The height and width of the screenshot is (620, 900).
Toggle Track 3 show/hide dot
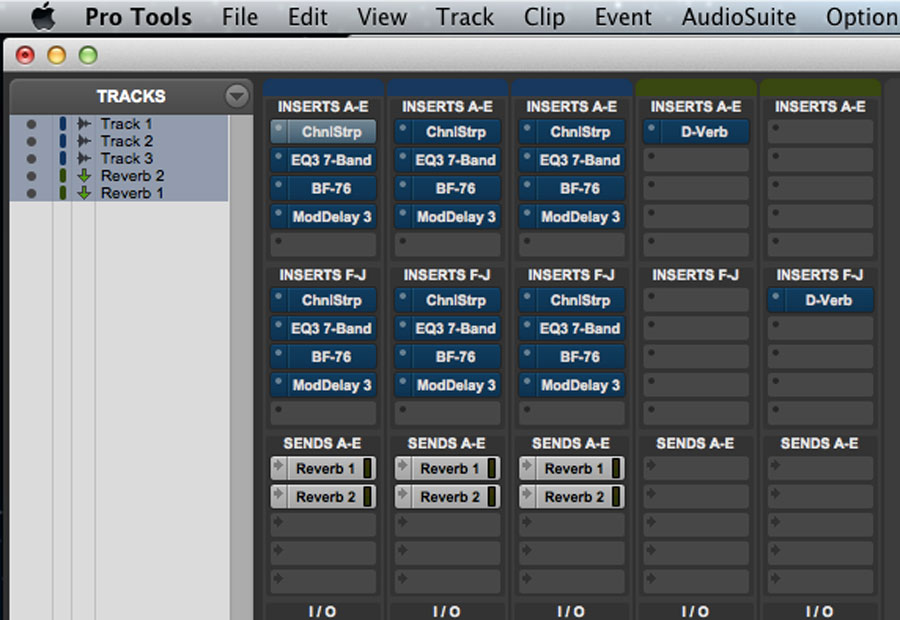(x=32, y=158)
